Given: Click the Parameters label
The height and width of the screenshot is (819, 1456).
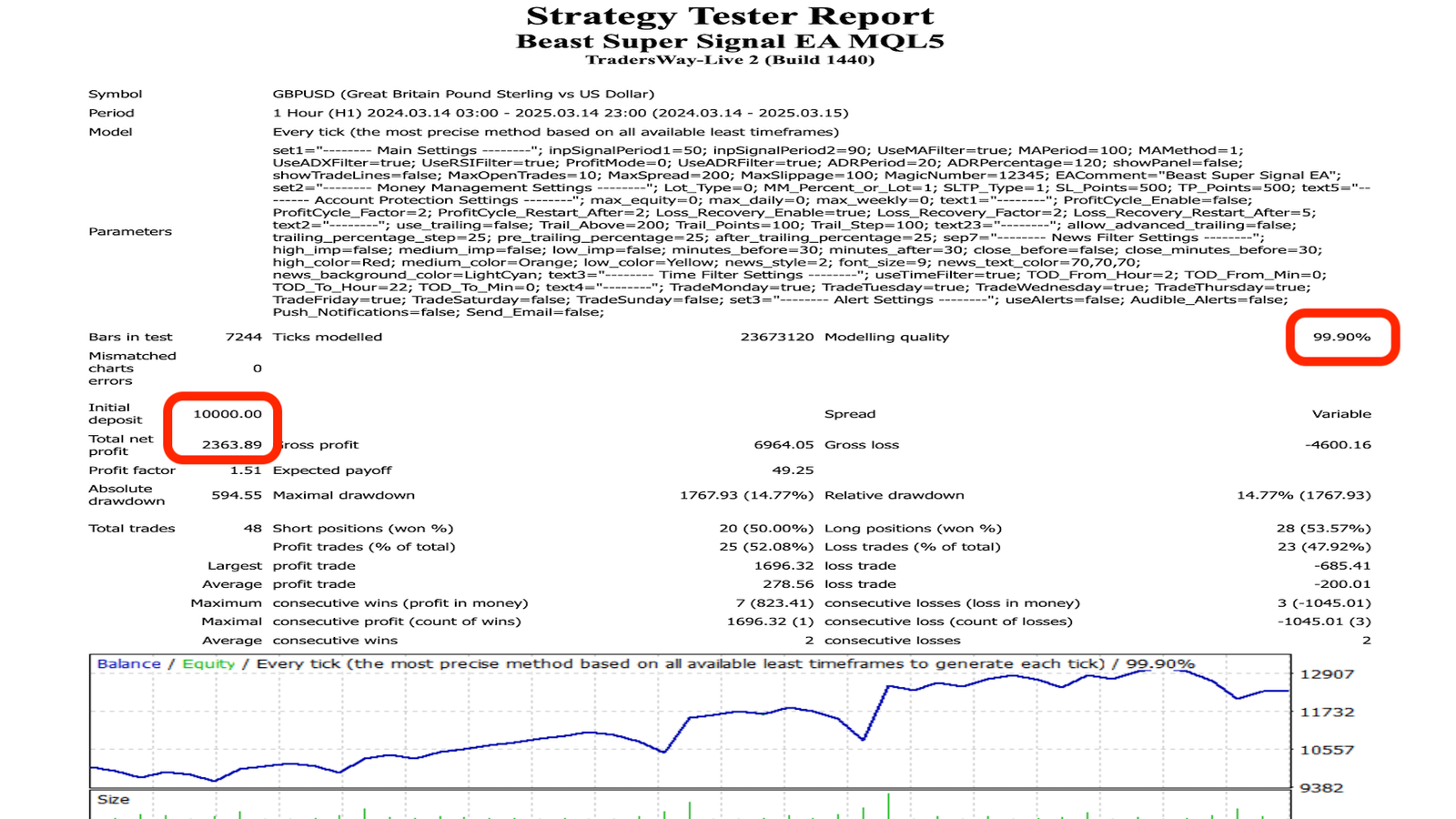Looking at the screenshot, I should point(130,231).
